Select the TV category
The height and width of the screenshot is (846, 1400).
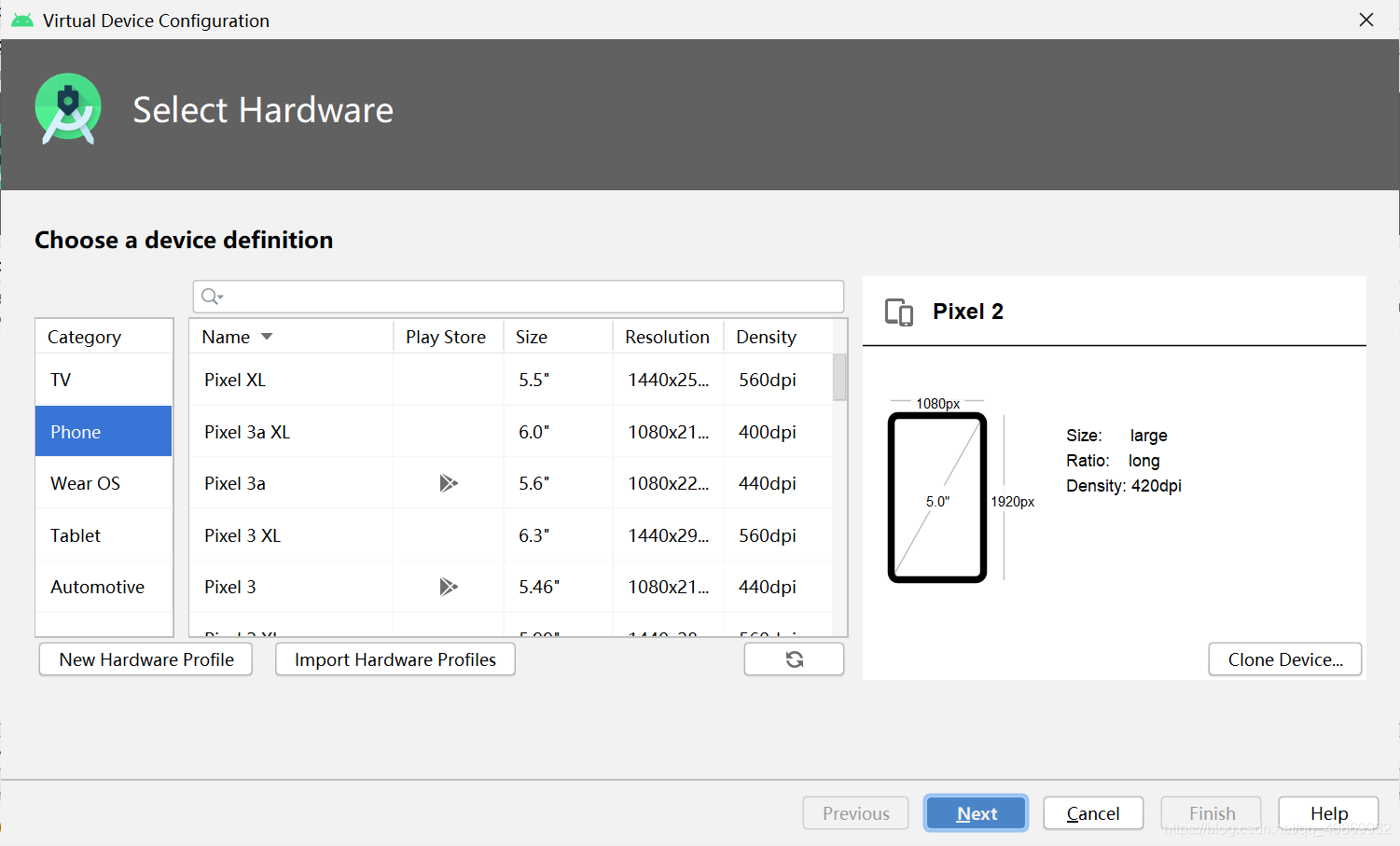coord(104,380)
